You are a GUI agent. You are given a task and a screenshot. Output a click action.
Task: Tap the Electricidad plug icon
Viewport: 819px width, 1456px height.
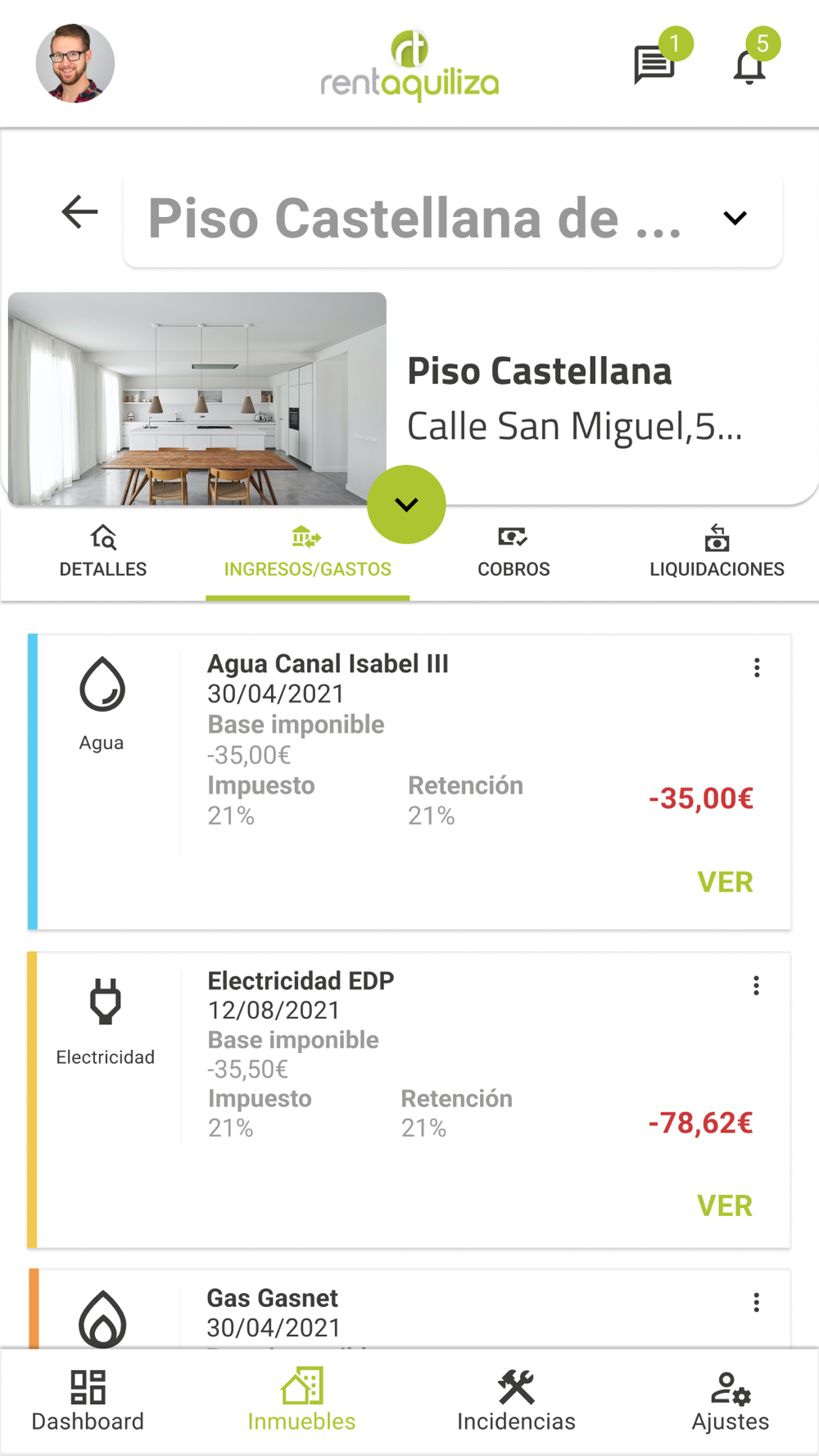click(105, 1002)
